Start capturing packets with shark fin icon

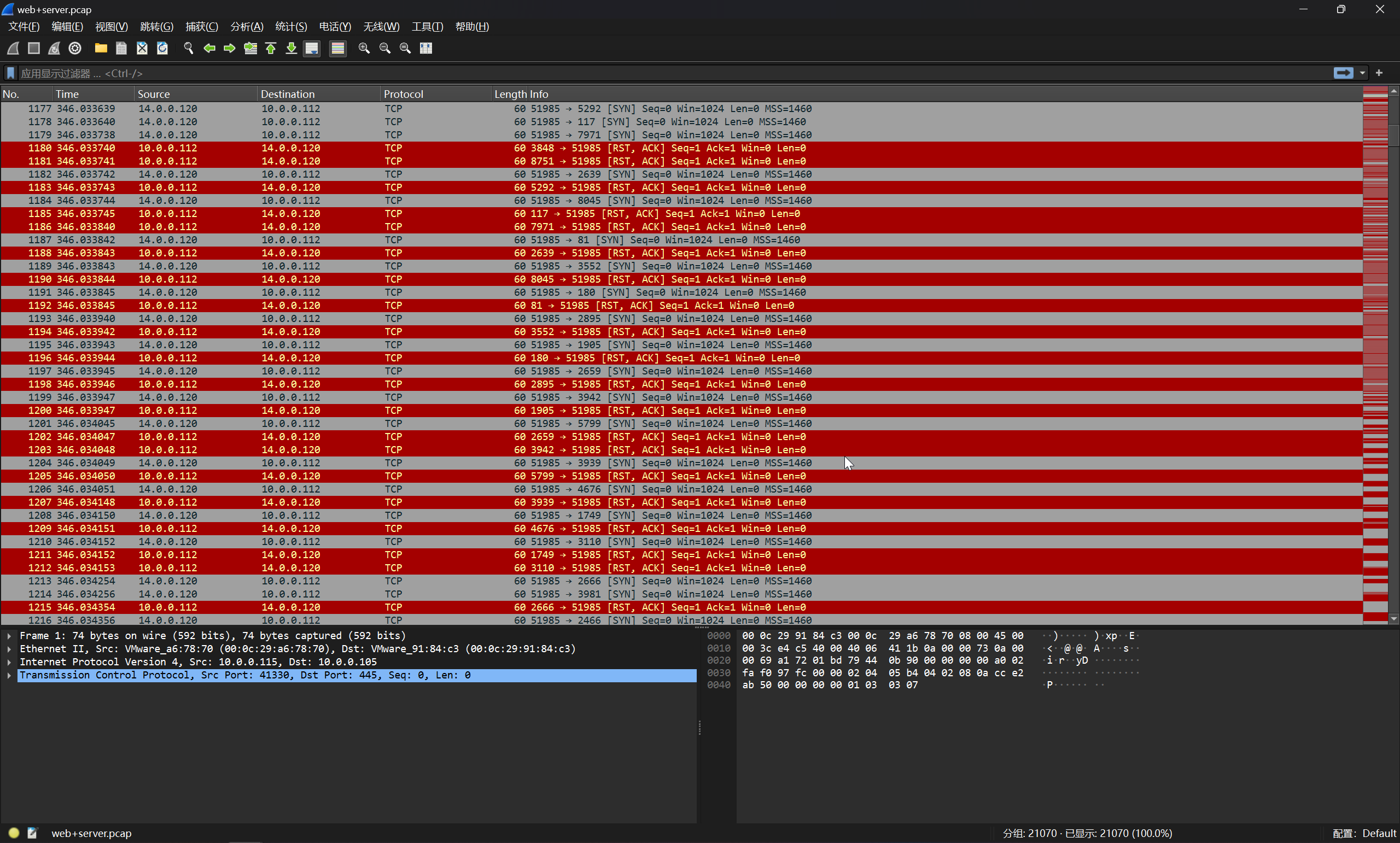coord(13,48)
